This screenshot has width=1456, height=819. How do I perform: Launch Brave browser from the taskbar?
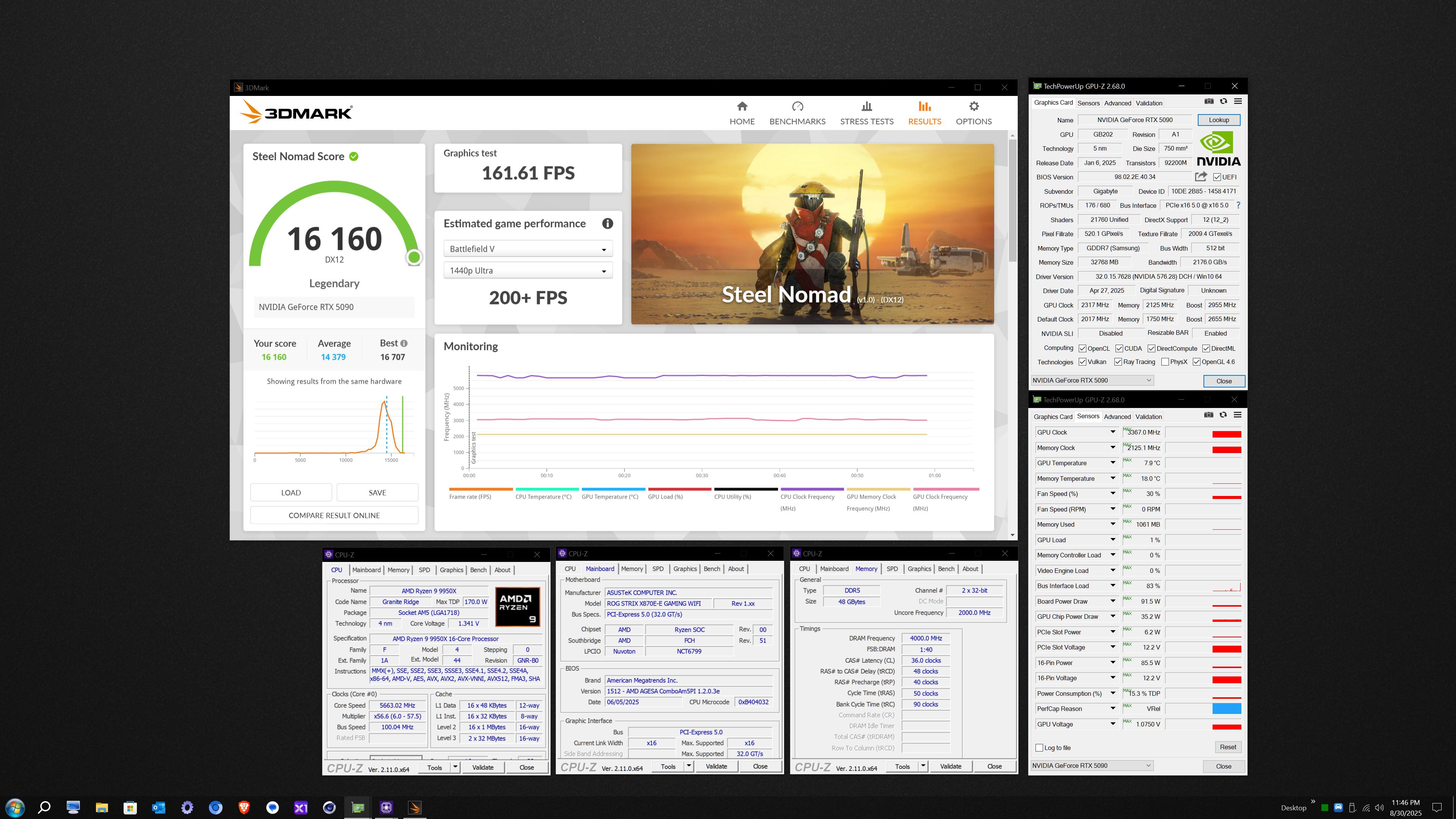coord(244,808)
